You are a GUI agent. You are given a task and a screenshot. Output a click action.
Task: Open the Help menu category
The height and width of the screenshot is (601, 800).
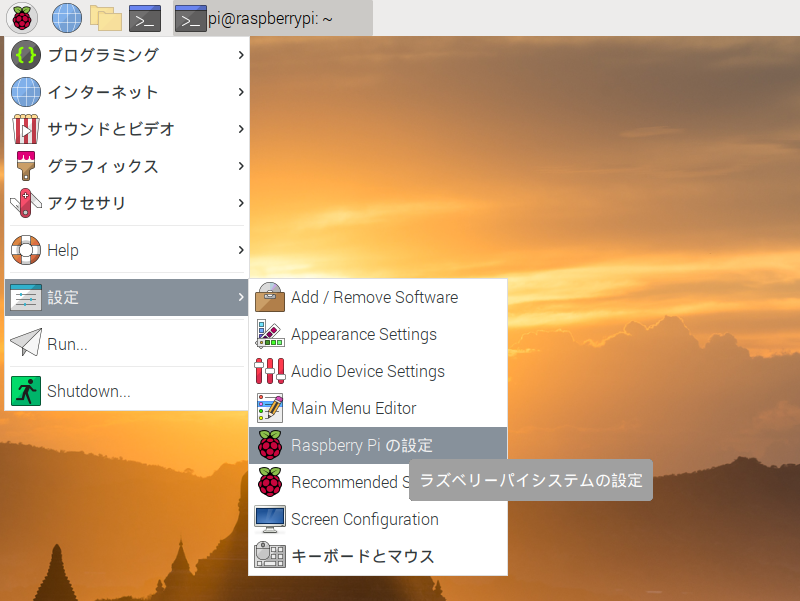pyautogui.click(x=127, y=250)
